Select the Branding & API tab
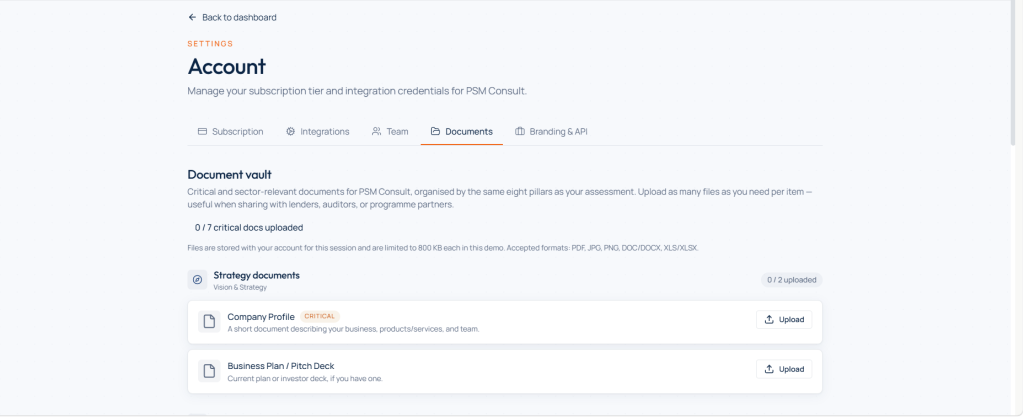This screenshot has width=1024, height=417. 552,131
